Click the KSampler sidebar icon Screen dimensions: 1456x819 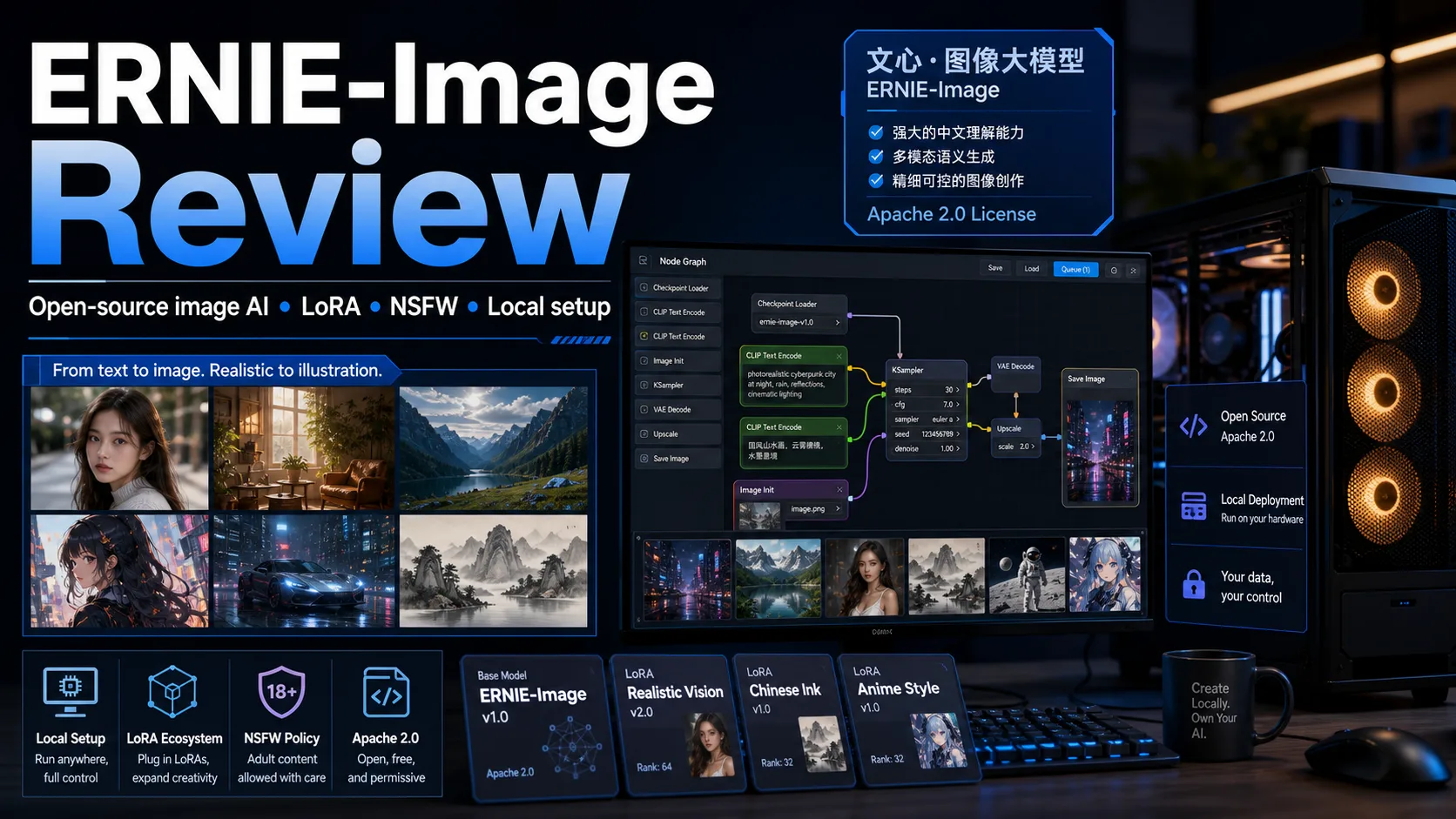point(644,385)
